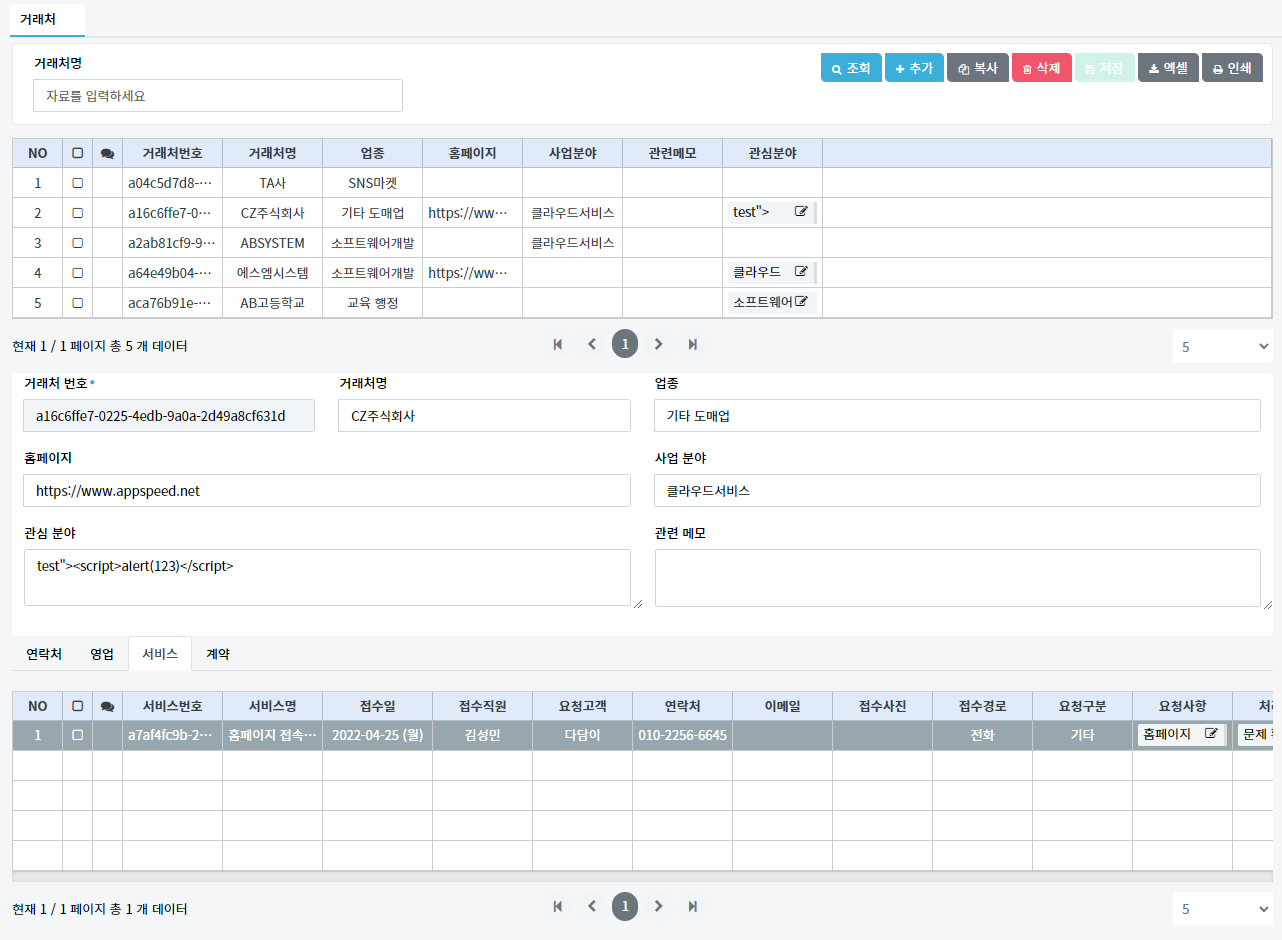The image size is (1282, 940).
Task: Open edit icon in test"> 관심분야 cell
Action: pos(801,212)
